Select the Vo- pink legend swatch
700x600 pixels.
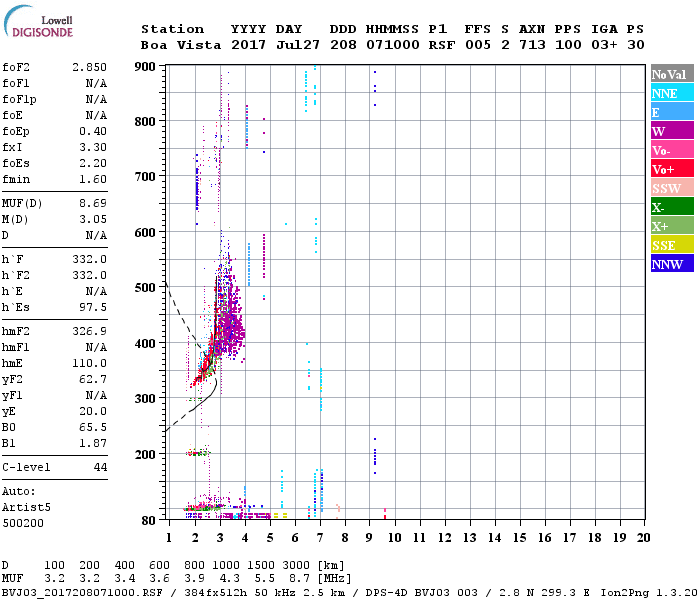tap(672, 150)
